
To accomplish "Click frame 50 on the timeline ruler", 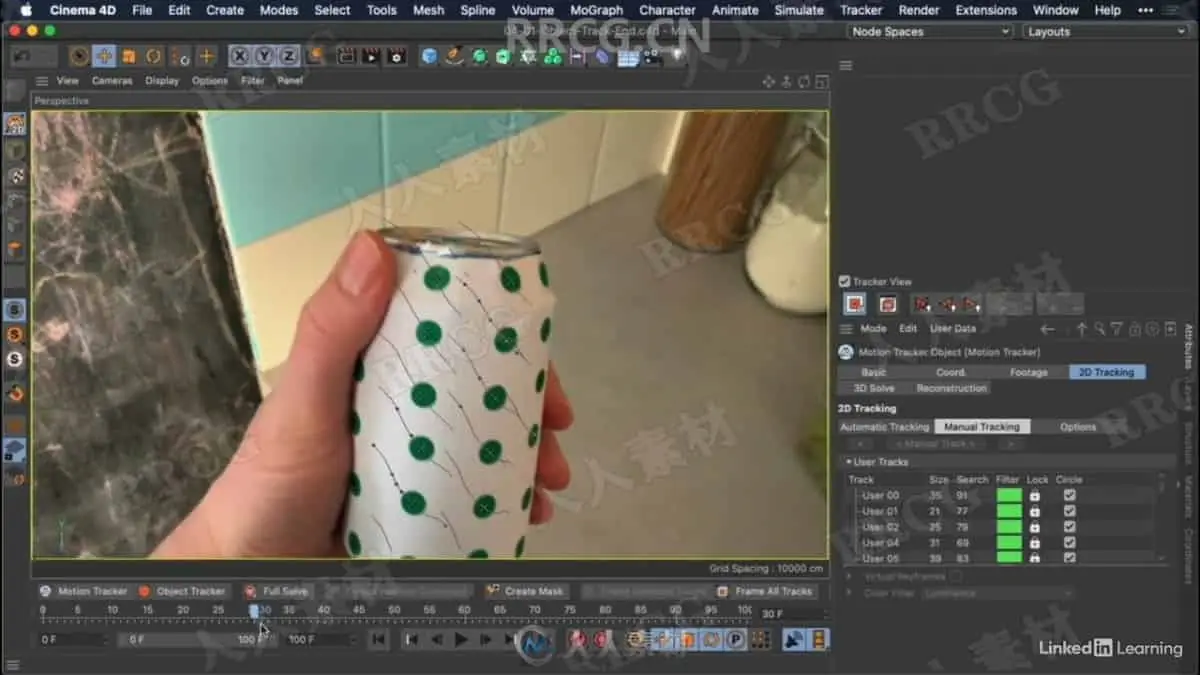I will 394,610.
